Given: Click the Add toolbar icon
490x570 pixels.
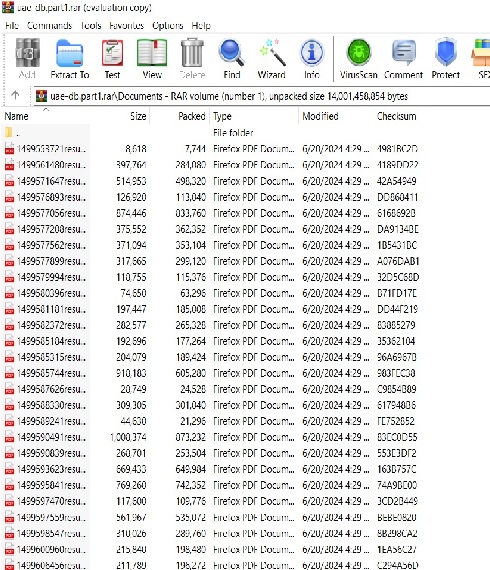Looking at the screenshot, I should click(x=27, y=53).
